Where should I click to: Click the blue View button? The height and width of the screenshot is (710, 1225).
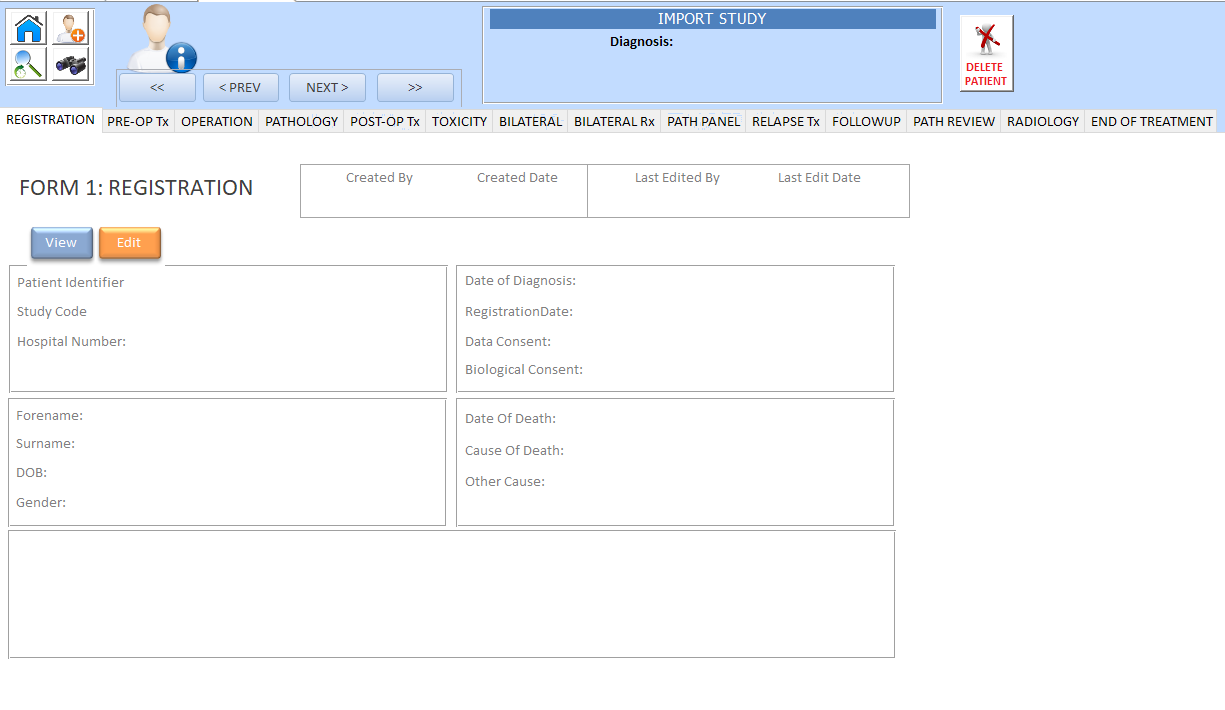pyautogui.click(x=61, y=243)
